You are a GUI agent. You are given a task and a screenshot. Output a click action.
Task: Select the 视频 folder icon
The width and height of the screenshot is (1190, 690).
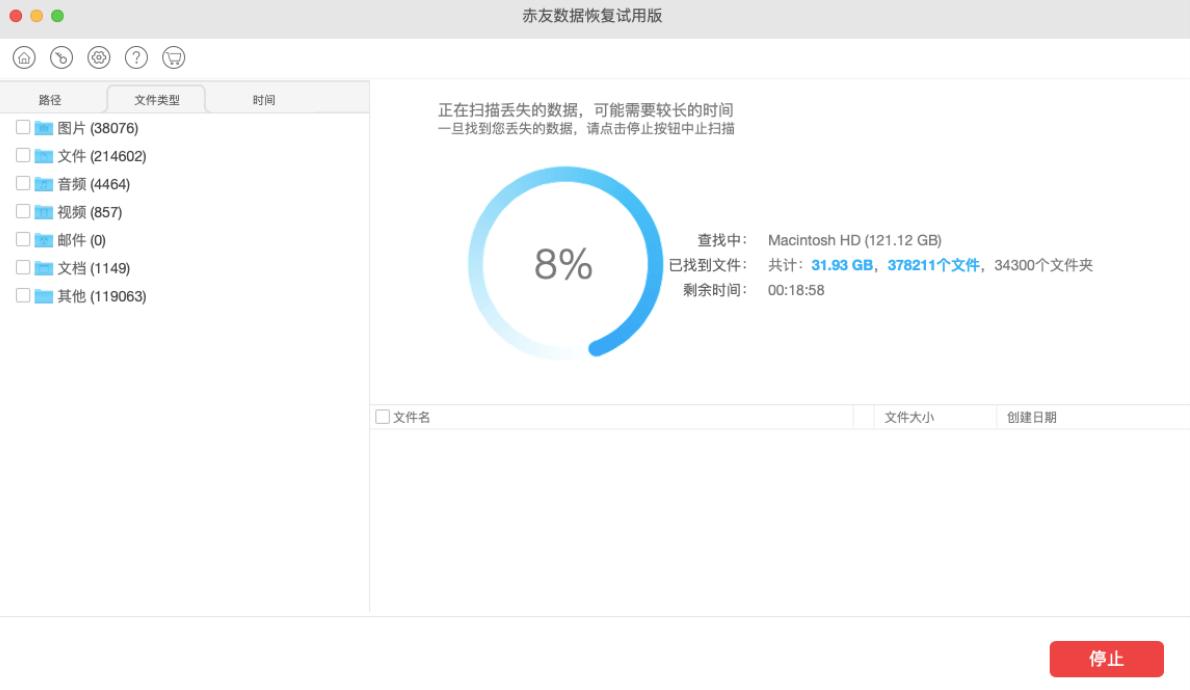pos(43,213)
